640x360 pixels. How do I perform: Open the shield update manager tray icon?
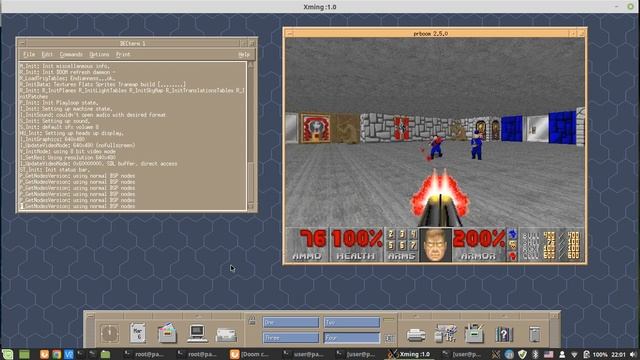[x=522, y=354]
